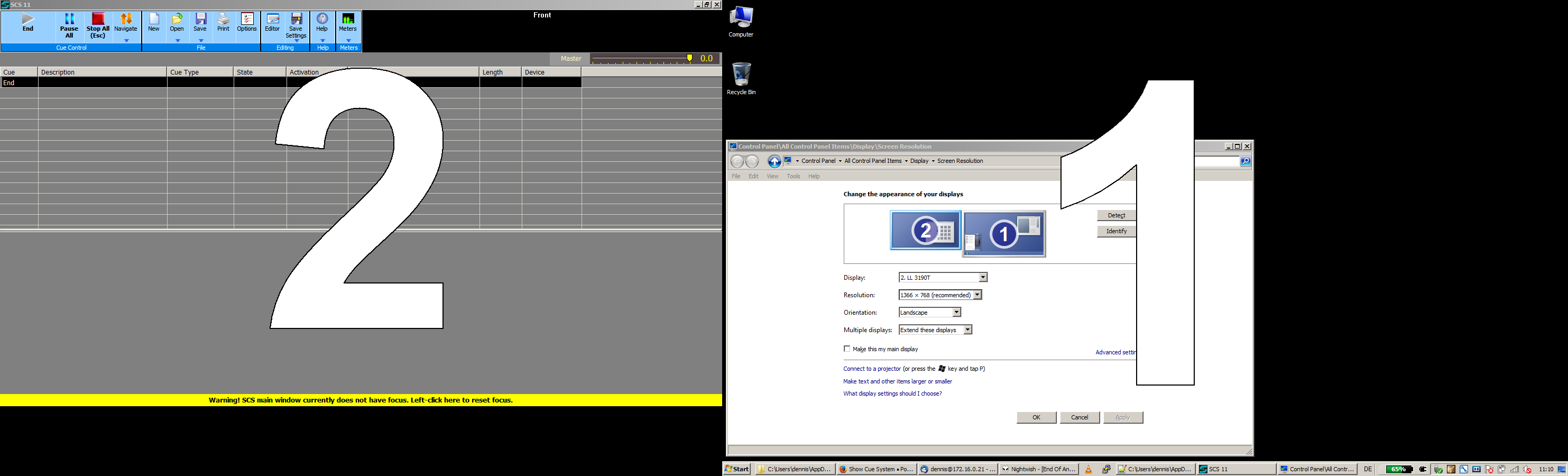1568x476 pixels.
Task: Click the Connect to a projector link
Action: click(x=872, y=369)
